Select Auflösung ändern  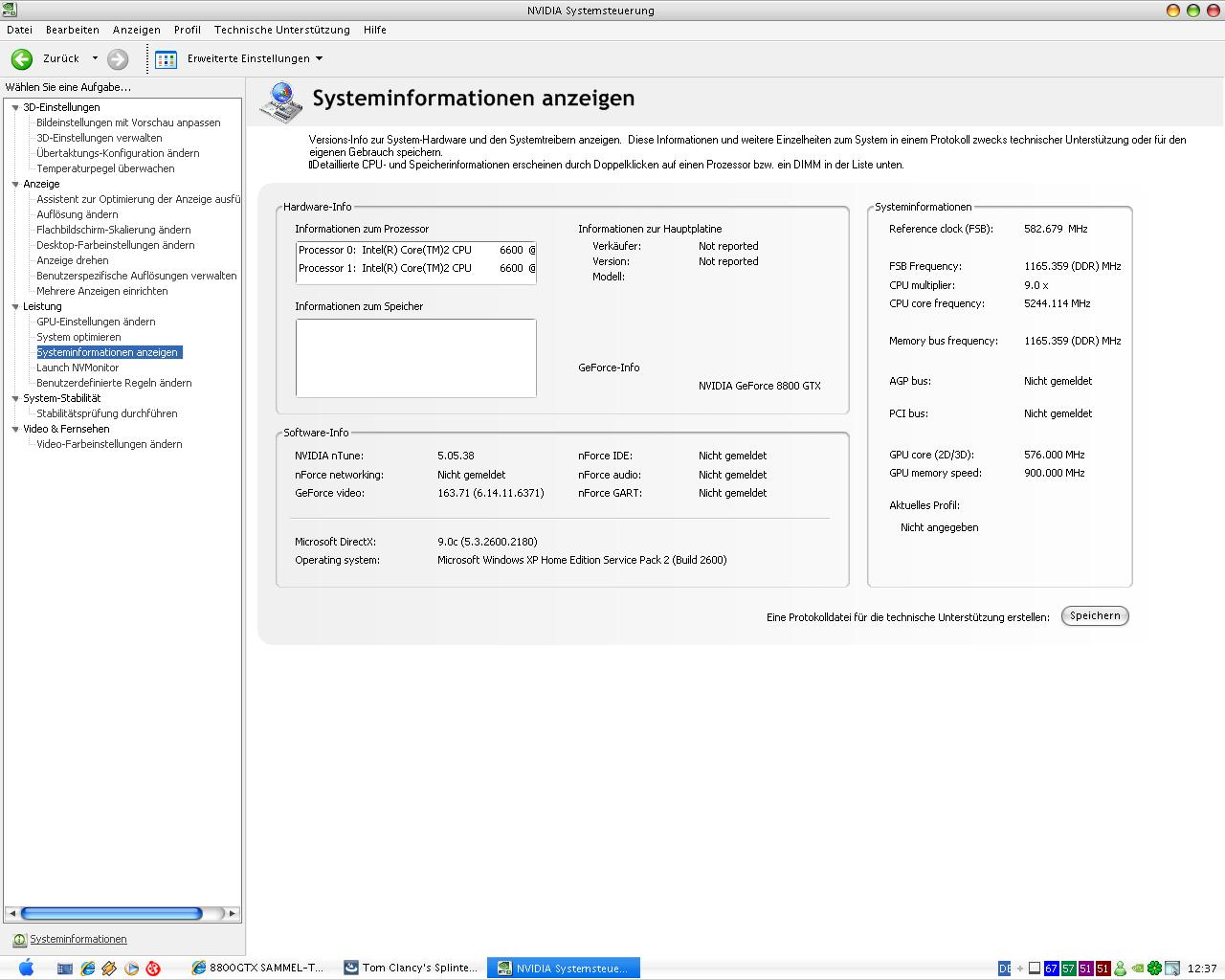click(78, 214)
